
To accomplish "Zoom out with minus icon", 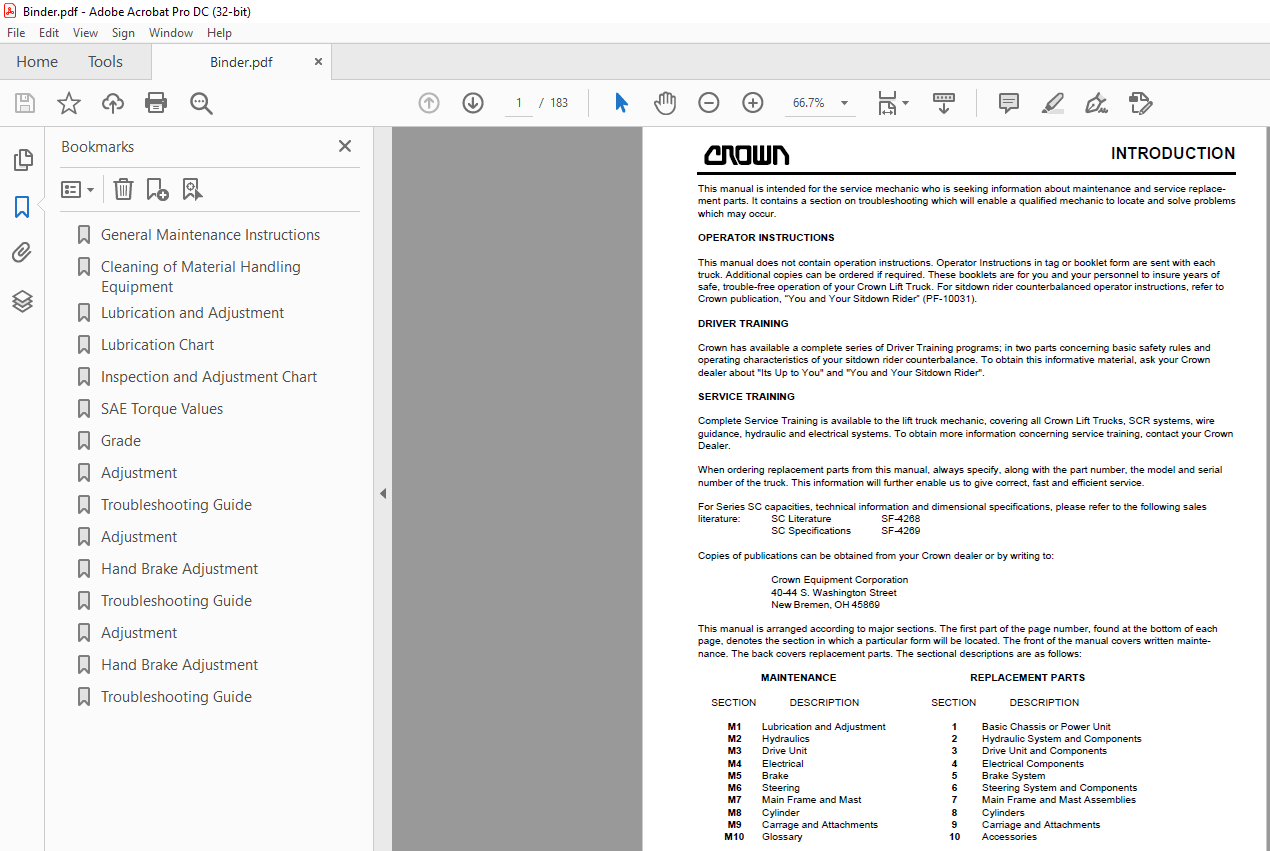I will (x=709, y=103).
